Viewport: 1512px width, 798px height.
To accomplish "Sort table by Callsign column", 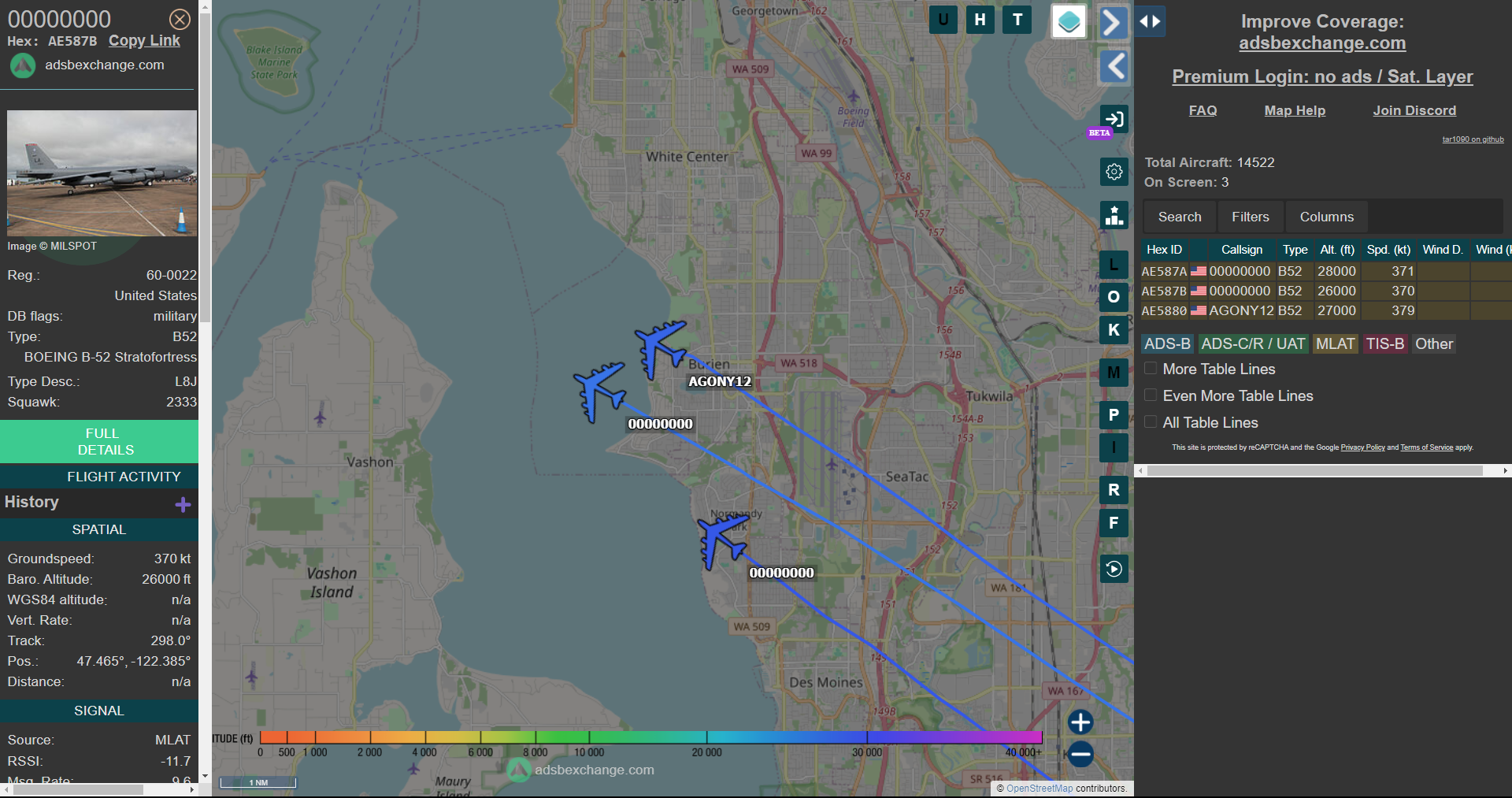I will point(1242,250).
